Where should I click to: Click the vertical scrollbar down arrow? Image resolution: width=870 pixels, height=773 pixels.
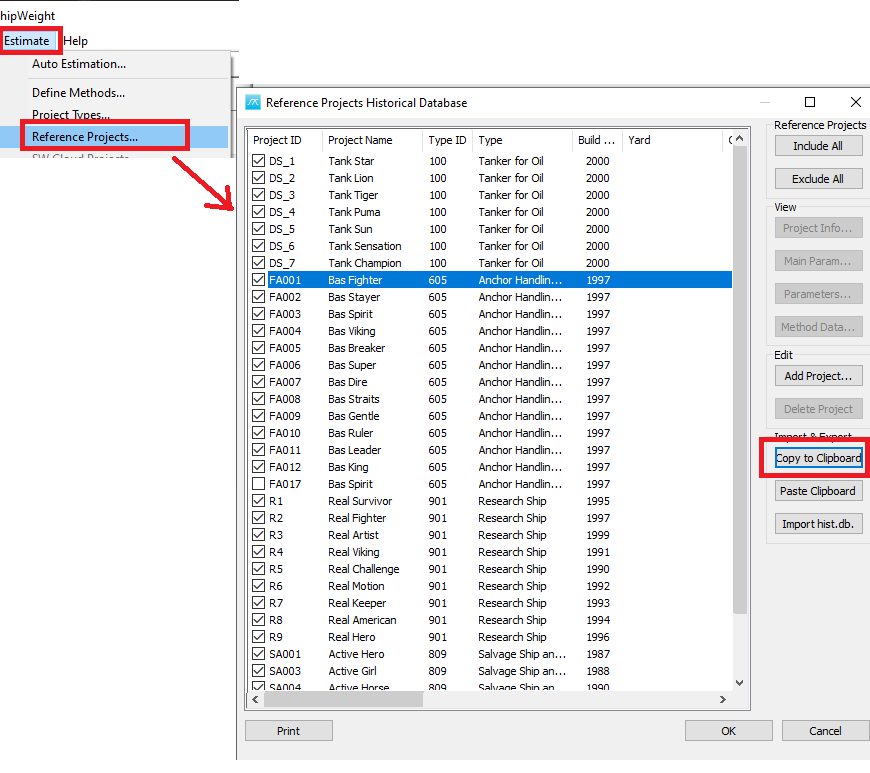[x=740, y=683]
